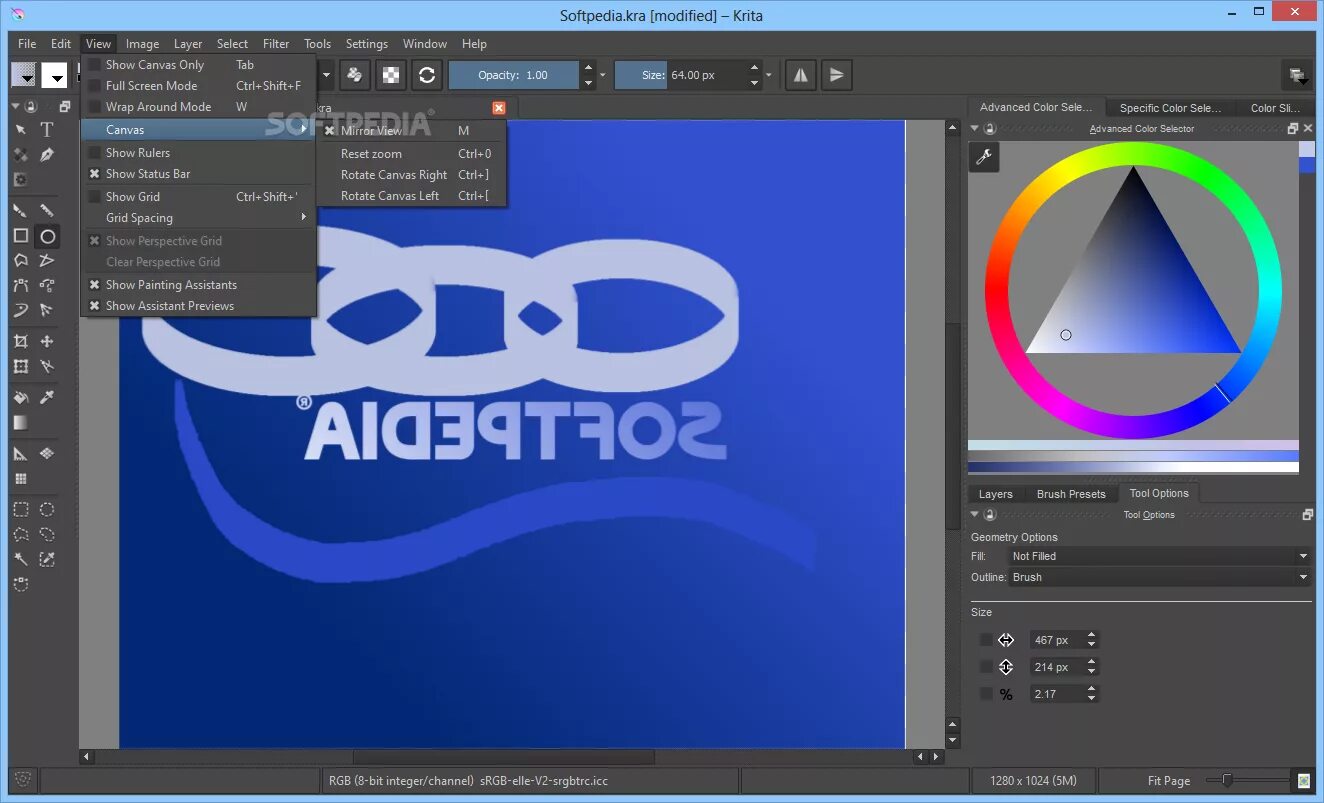
Task: Uncheck Show Assistant Previews
Action: click(198, 305)
